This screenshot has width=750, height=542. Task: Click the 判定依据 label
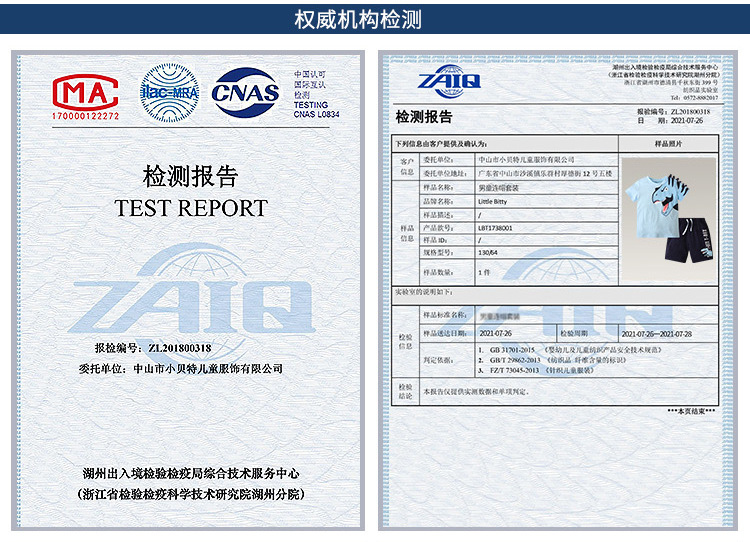(438, 360)
